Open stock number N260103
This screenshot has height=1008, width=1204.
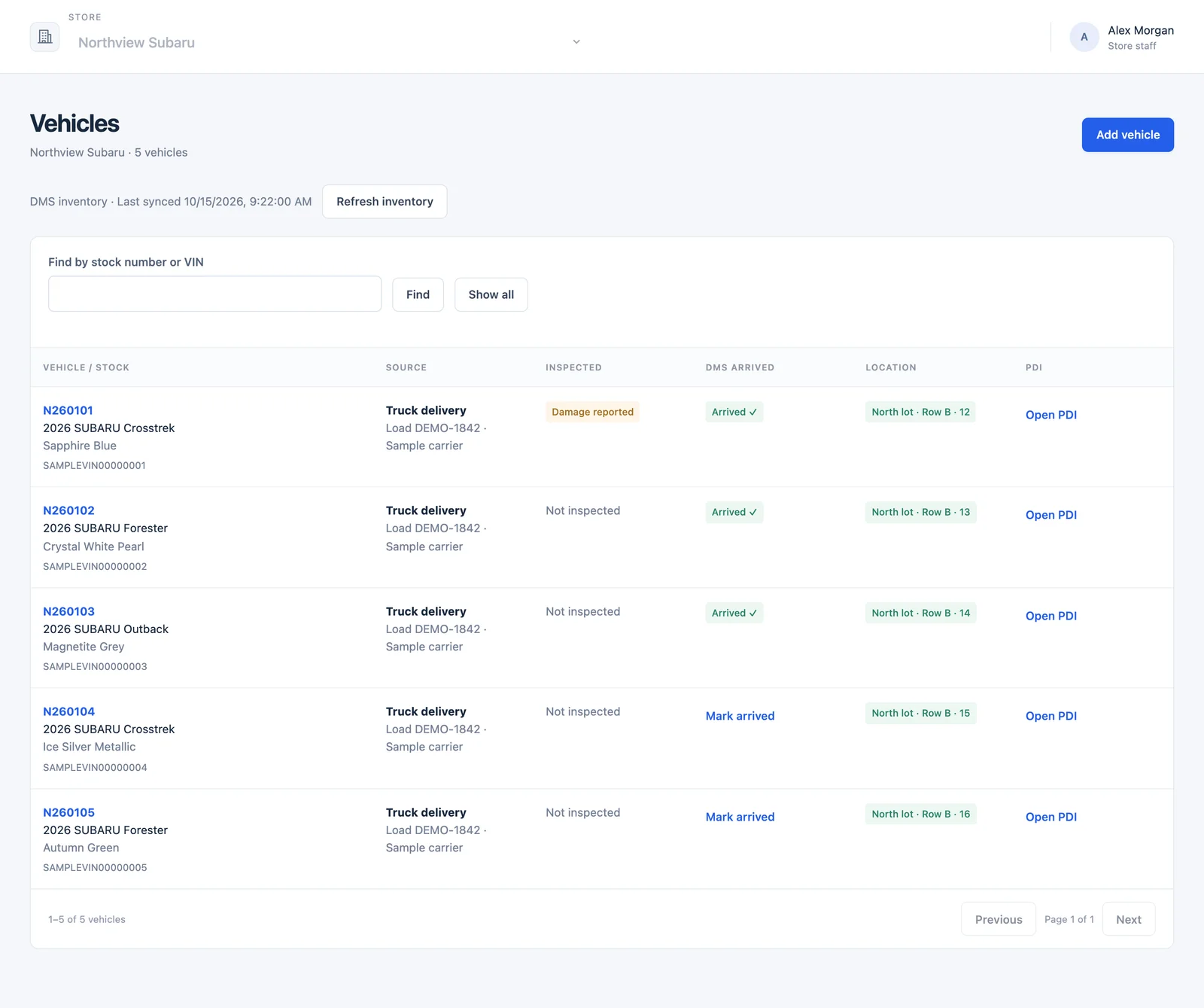[x=68, y=611]
